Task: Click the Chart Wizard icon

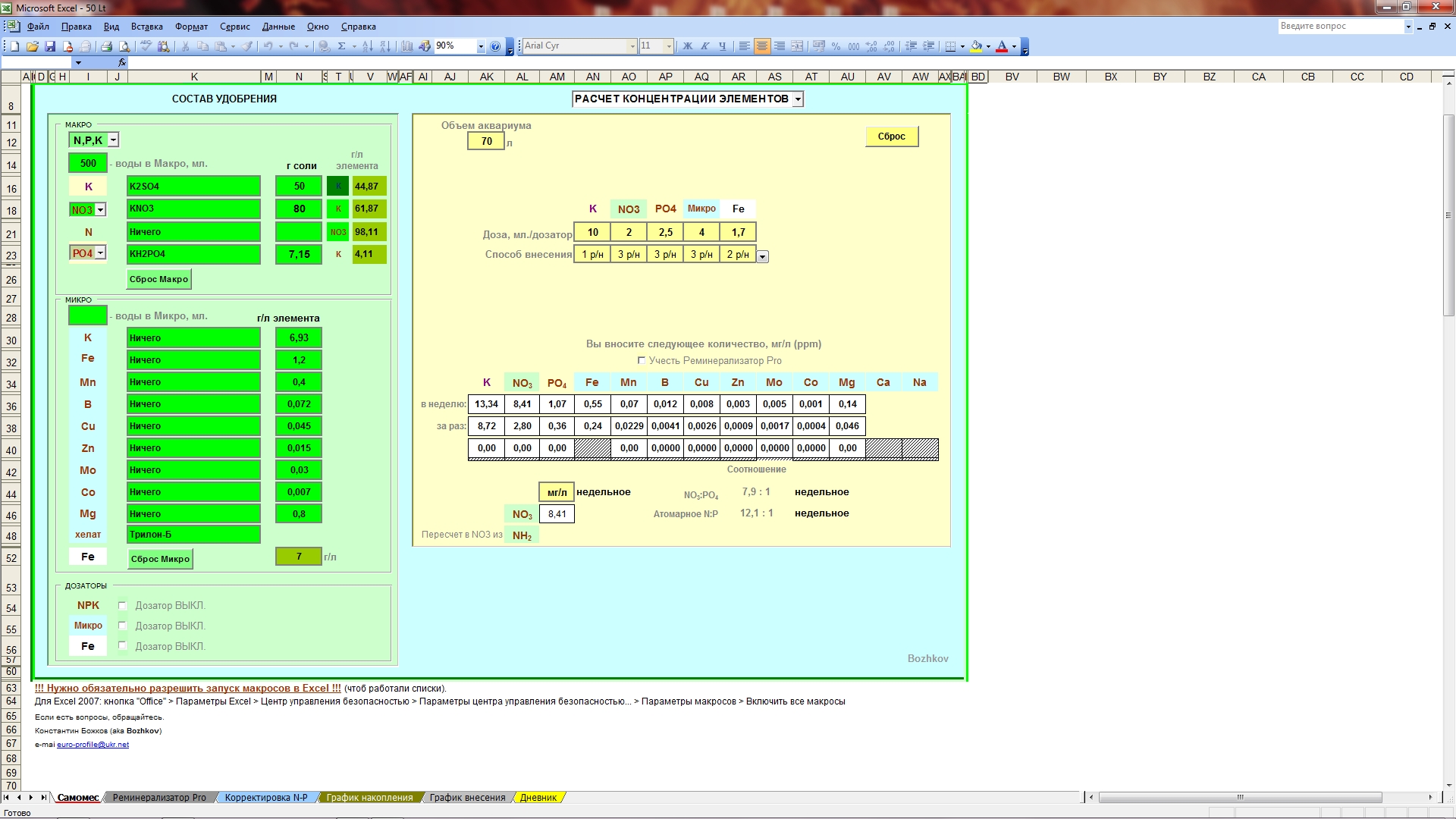Action: click(x=407, y=46)
